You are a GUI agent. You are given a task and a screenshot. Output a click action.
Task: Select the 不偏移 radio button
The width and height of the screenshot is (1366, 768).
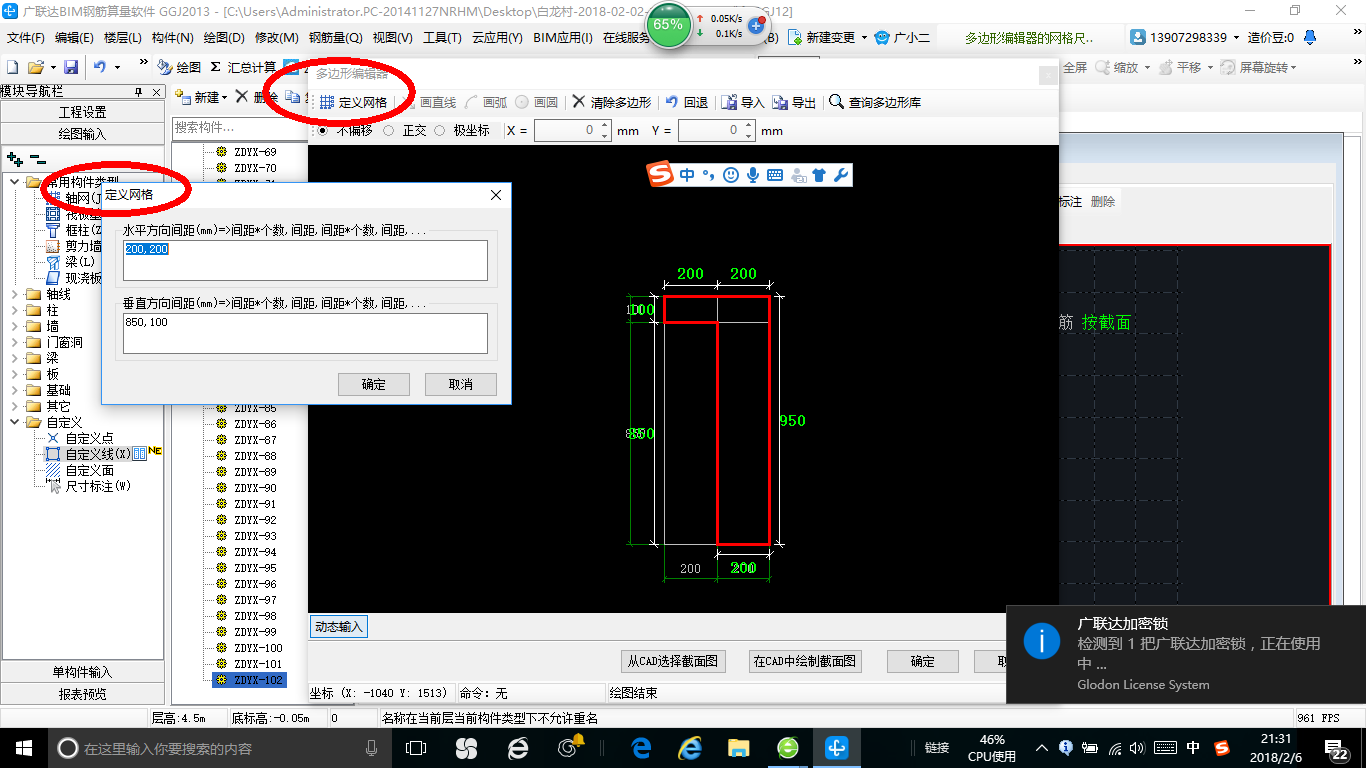point(322,130)
